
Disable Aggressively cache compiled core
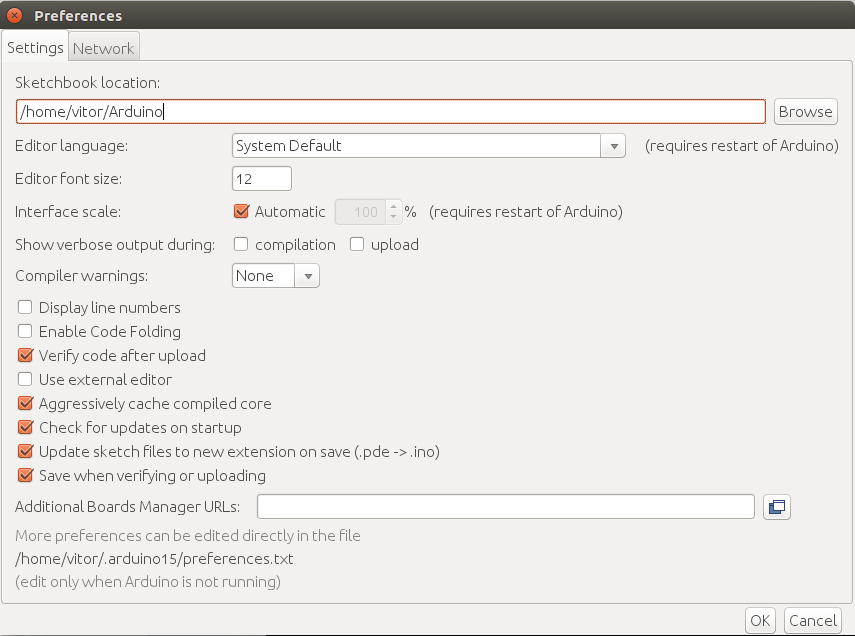point(26,404)
